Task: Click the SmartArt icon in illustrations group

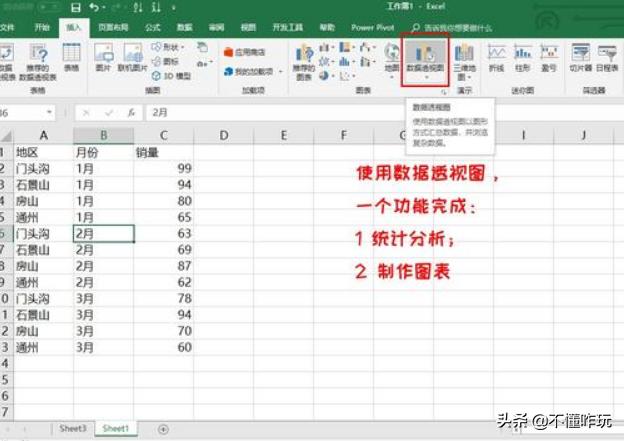Action: (203, 47)
